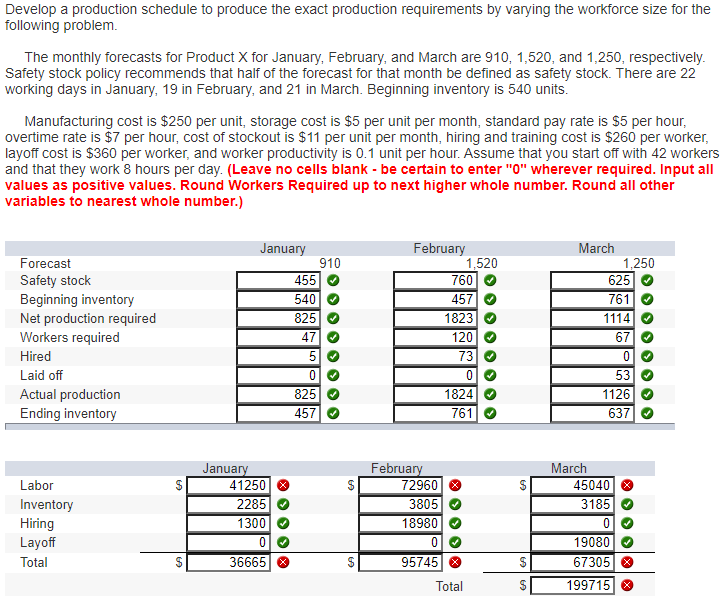Screen dimensions: 720x596
Task: Select January Inventory cost field 2285
Action: (229, 505)
